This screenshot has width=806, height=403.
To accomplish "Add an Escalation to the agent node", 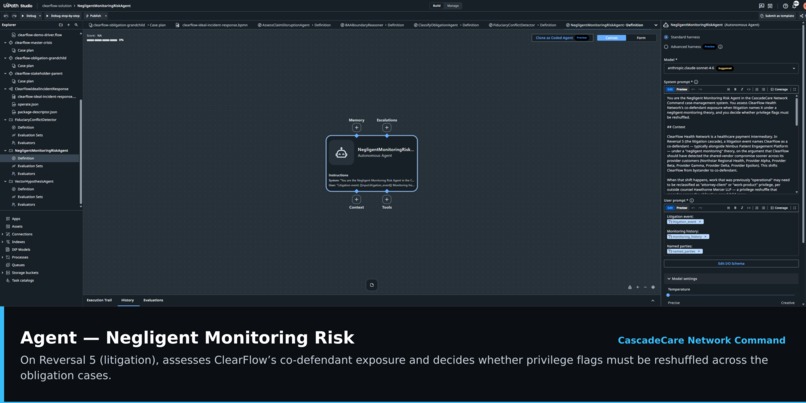I will click(387, 127).
